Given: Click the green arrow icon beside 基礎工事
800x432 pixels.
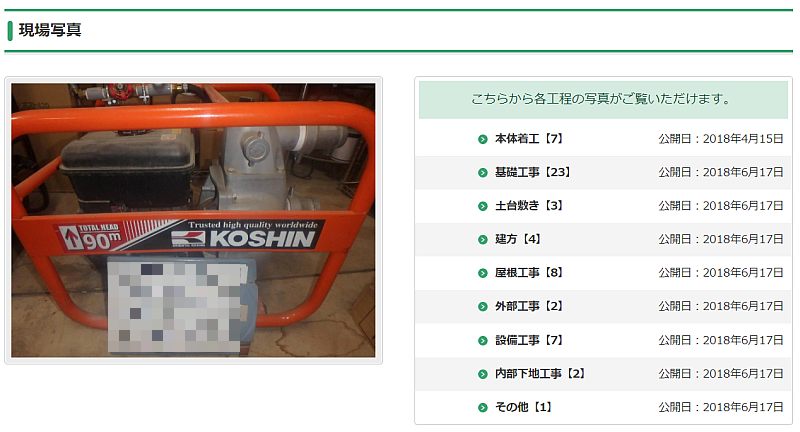Looking at the screenshot, I should (x=483, y=172).
